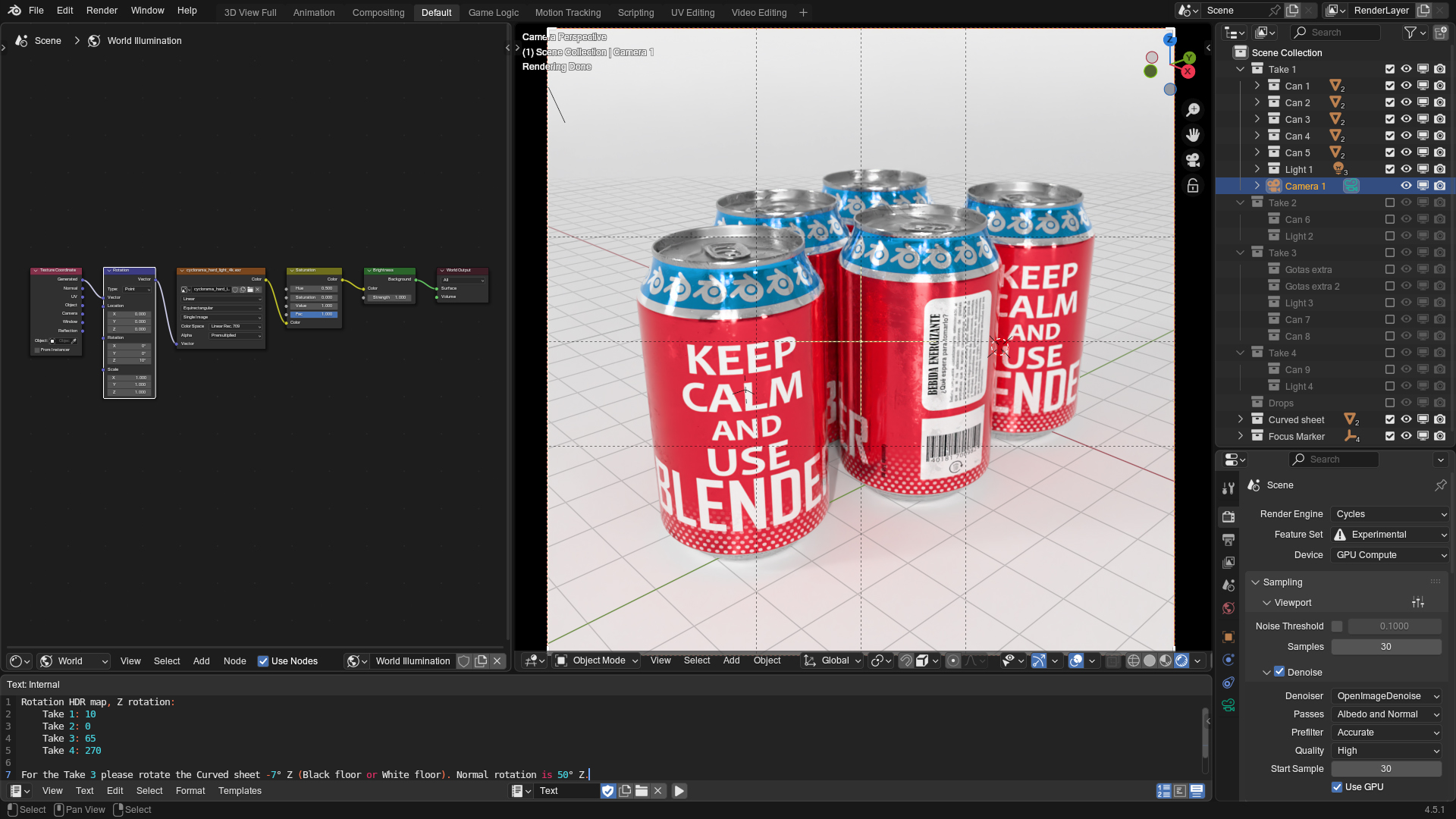Click the new collection icon in outliner

[1441, 33]
